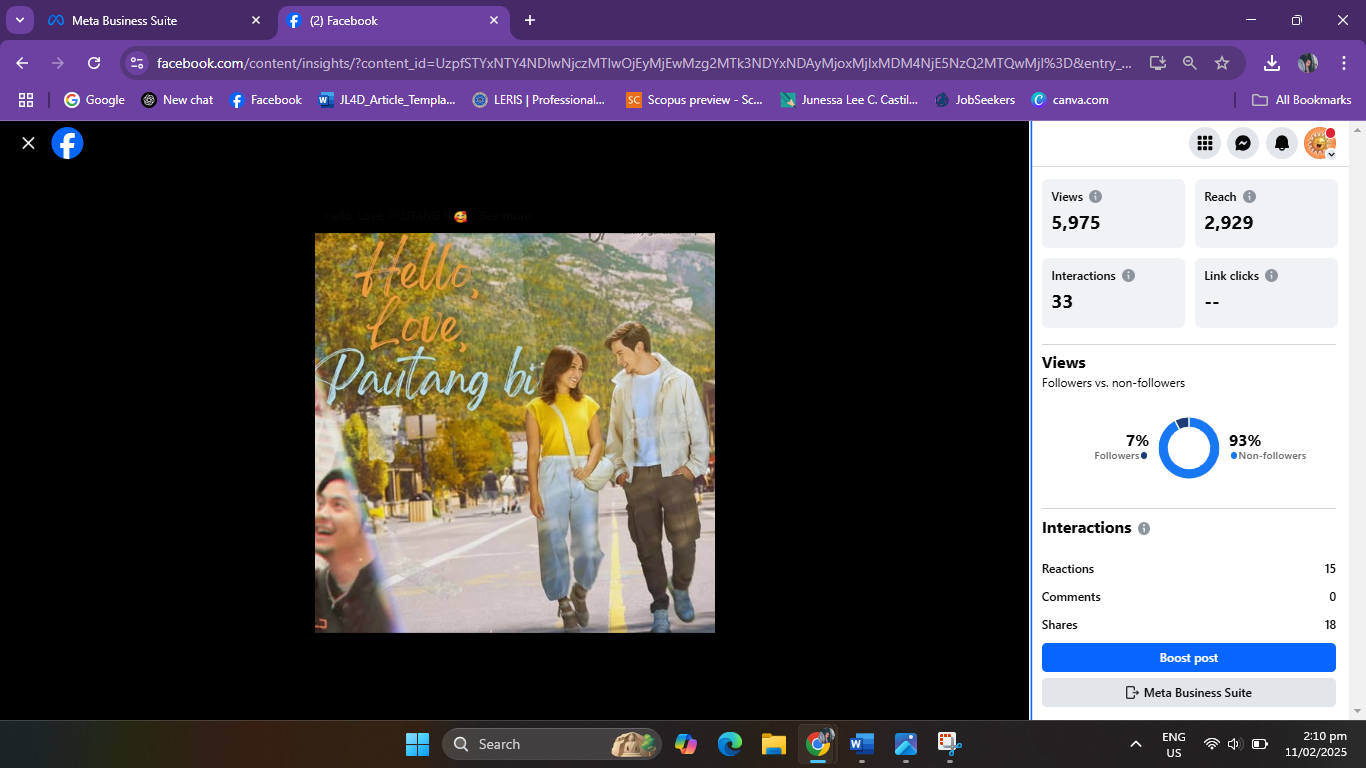Open a new browser tab
The width and height of the screenshot is (1366, 768).
(x=530, y=20)
